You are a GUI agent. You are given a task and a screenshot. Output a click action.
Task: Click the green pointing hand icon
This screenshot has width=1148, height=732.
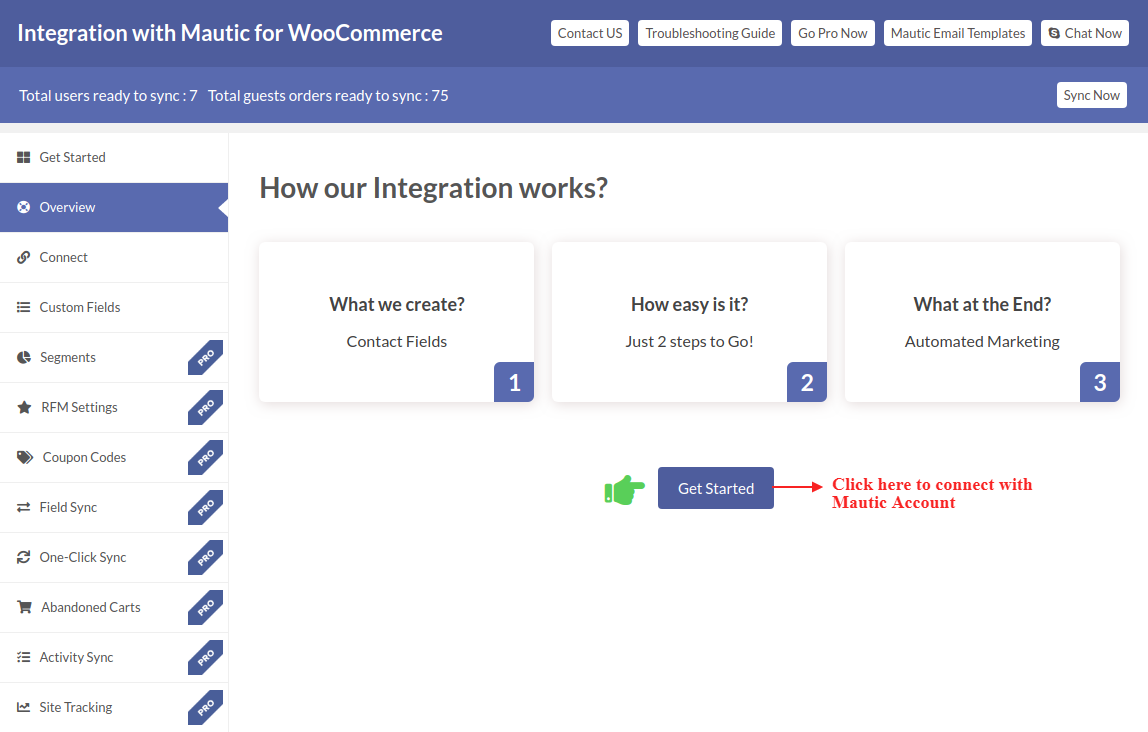coord(625,490)
